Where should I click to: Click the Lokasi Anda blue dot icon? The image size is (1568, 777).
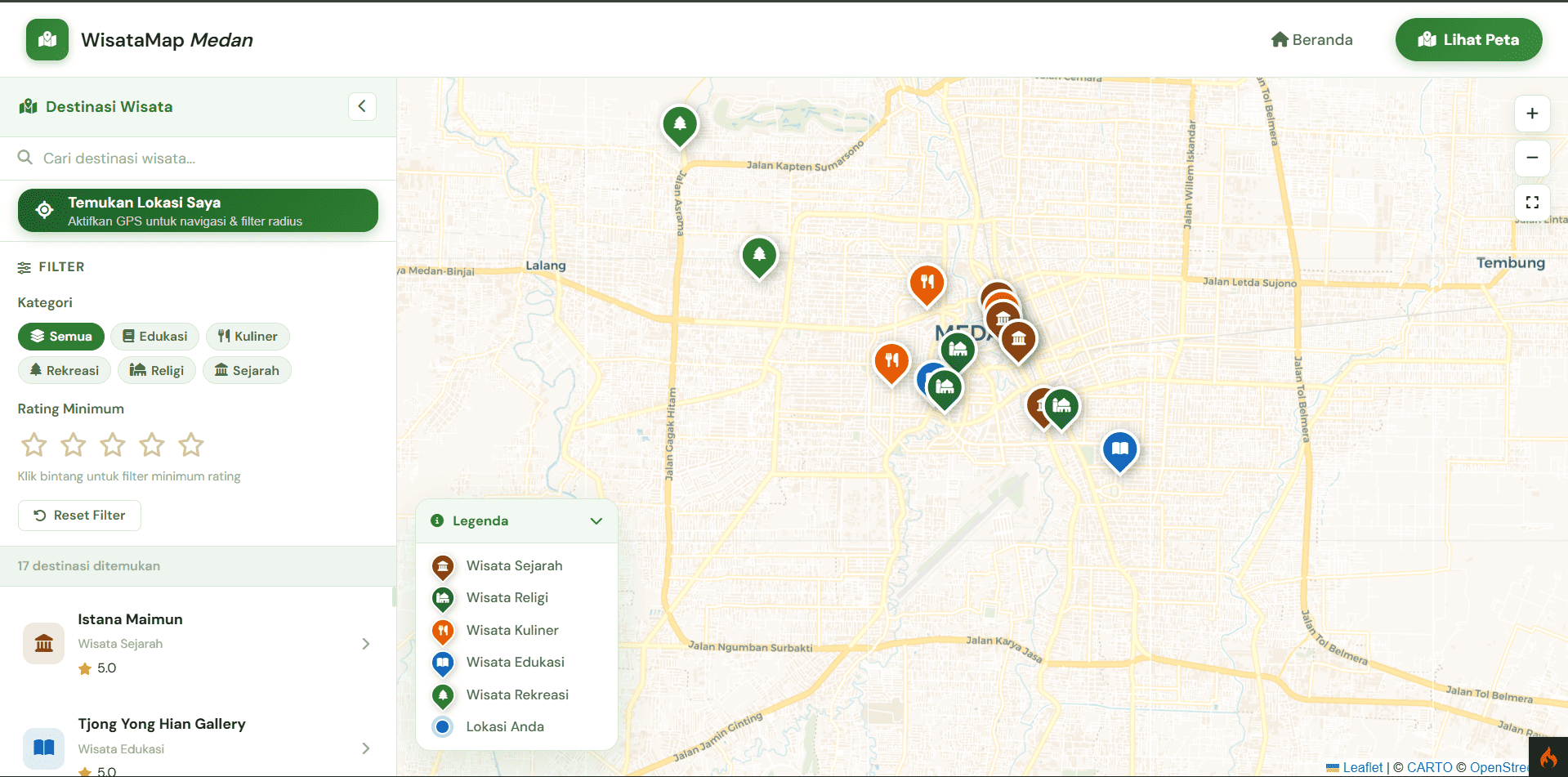[443, 726]
